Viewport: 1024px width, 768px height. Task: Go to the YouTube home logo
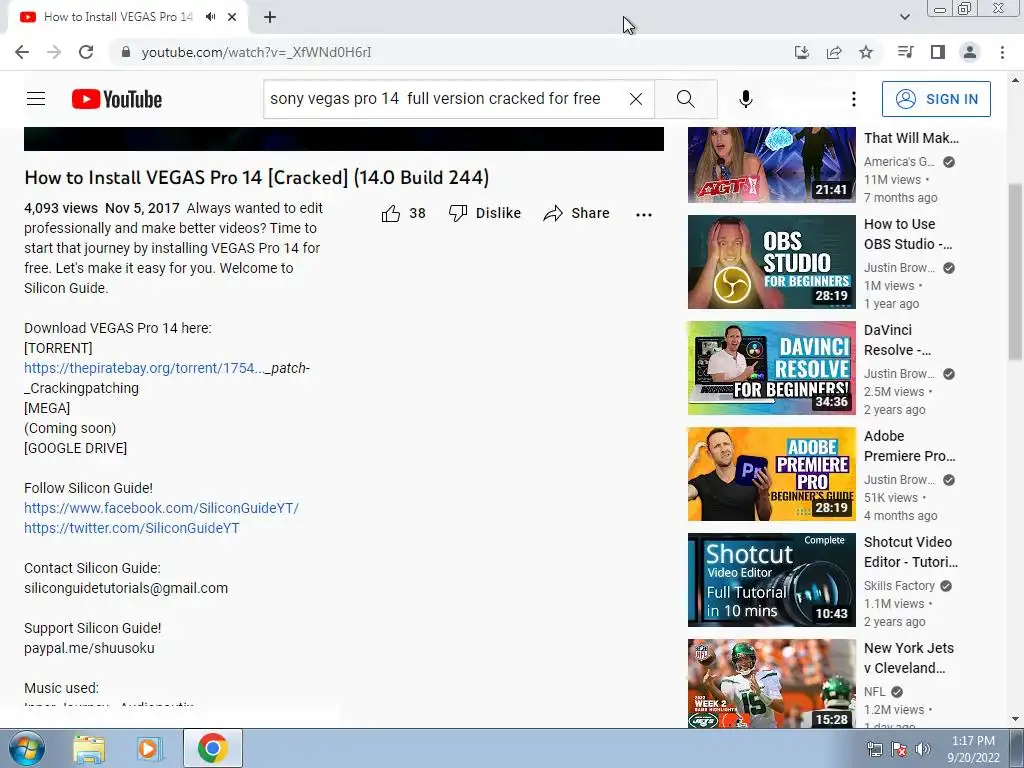coord(117,99)
